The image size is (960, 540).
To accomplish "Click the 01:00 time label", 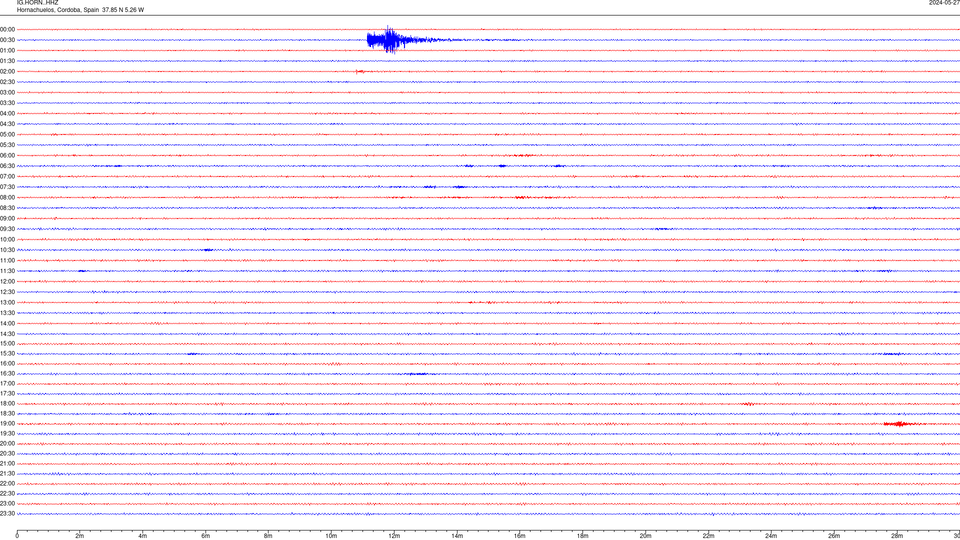I will pyautogui.click(x=7, y=50).
